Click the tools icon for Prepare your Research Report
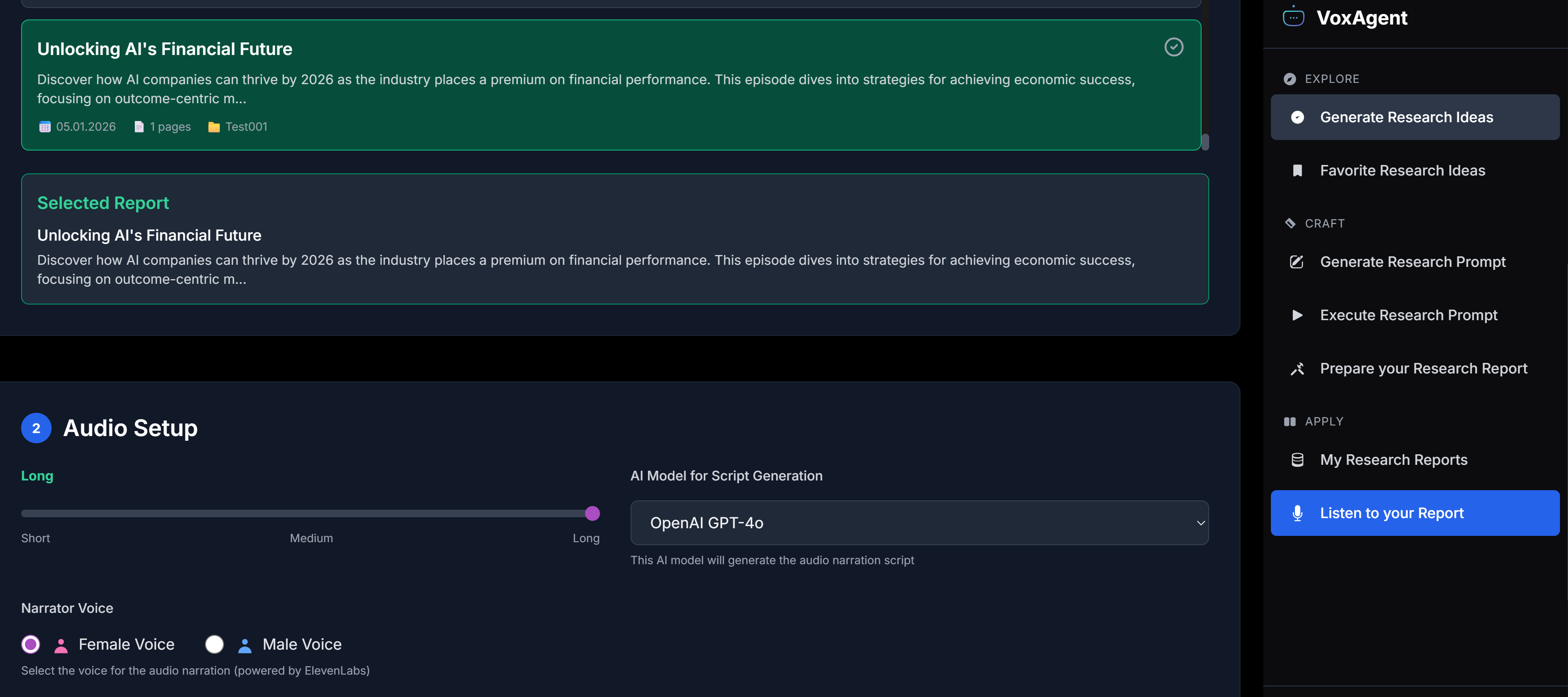The image size is (1568, 697). pos(1297,369)
